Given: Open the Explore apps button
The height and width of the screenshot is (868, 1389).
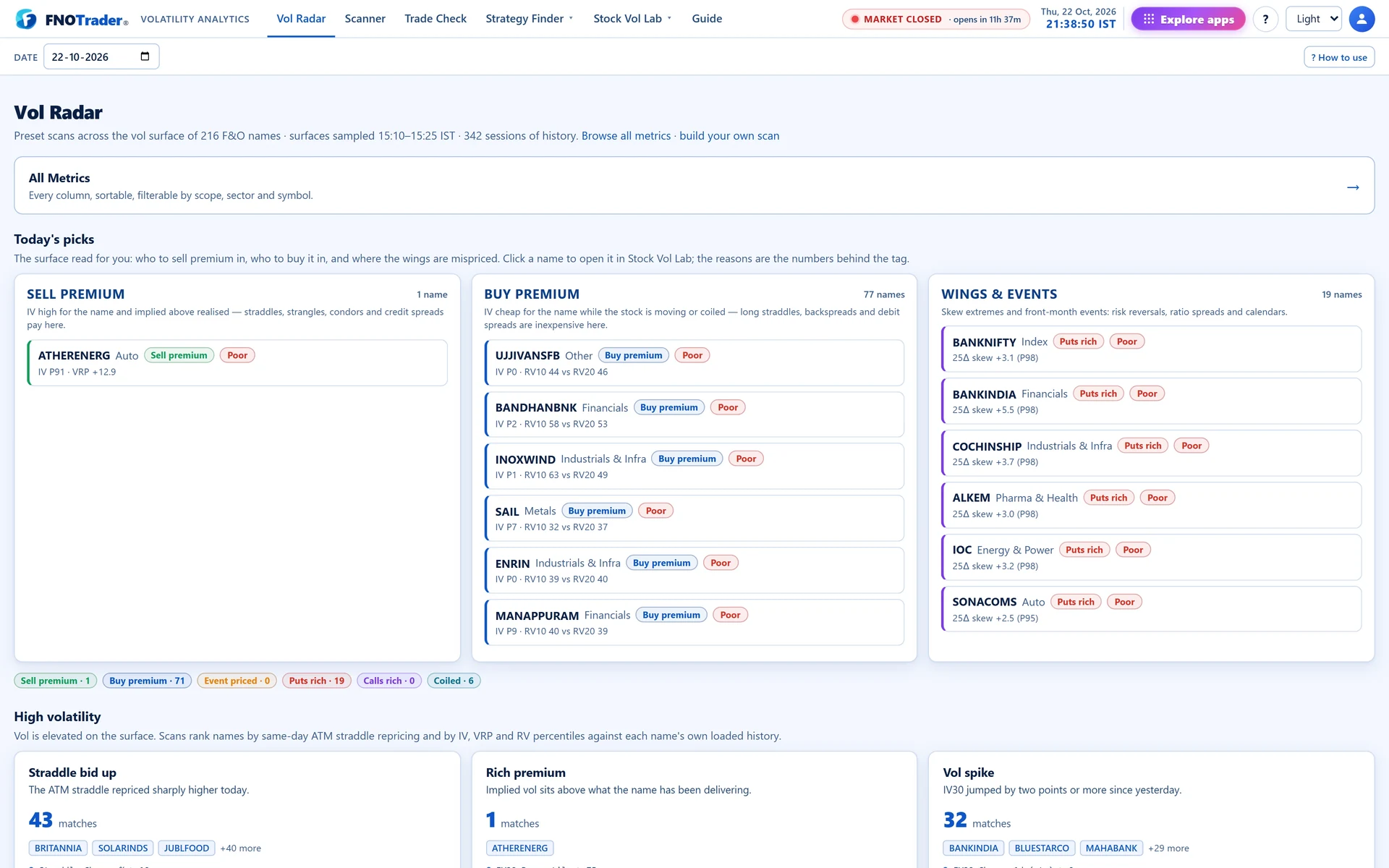Looking at the screenshot, I should tap(1188, 19).
